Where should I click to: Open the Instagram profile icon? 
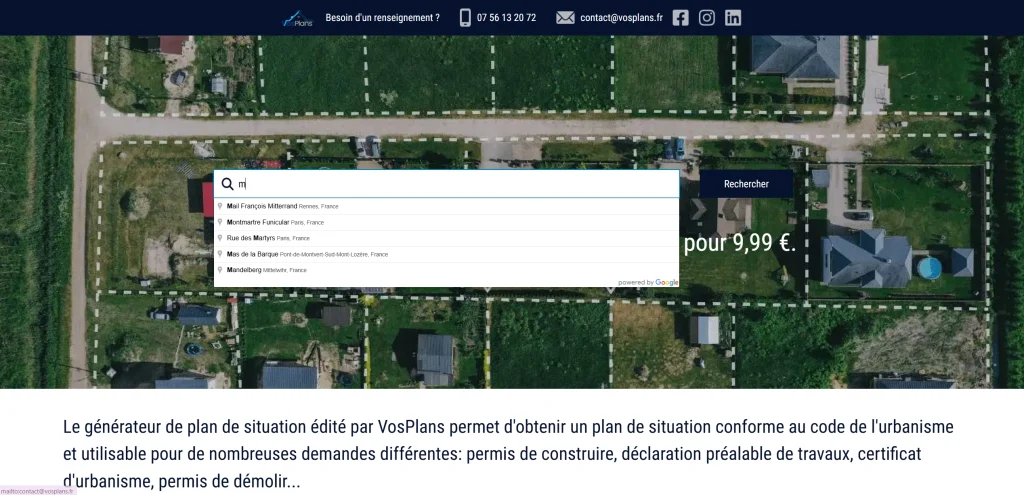[x=707, y=18]
